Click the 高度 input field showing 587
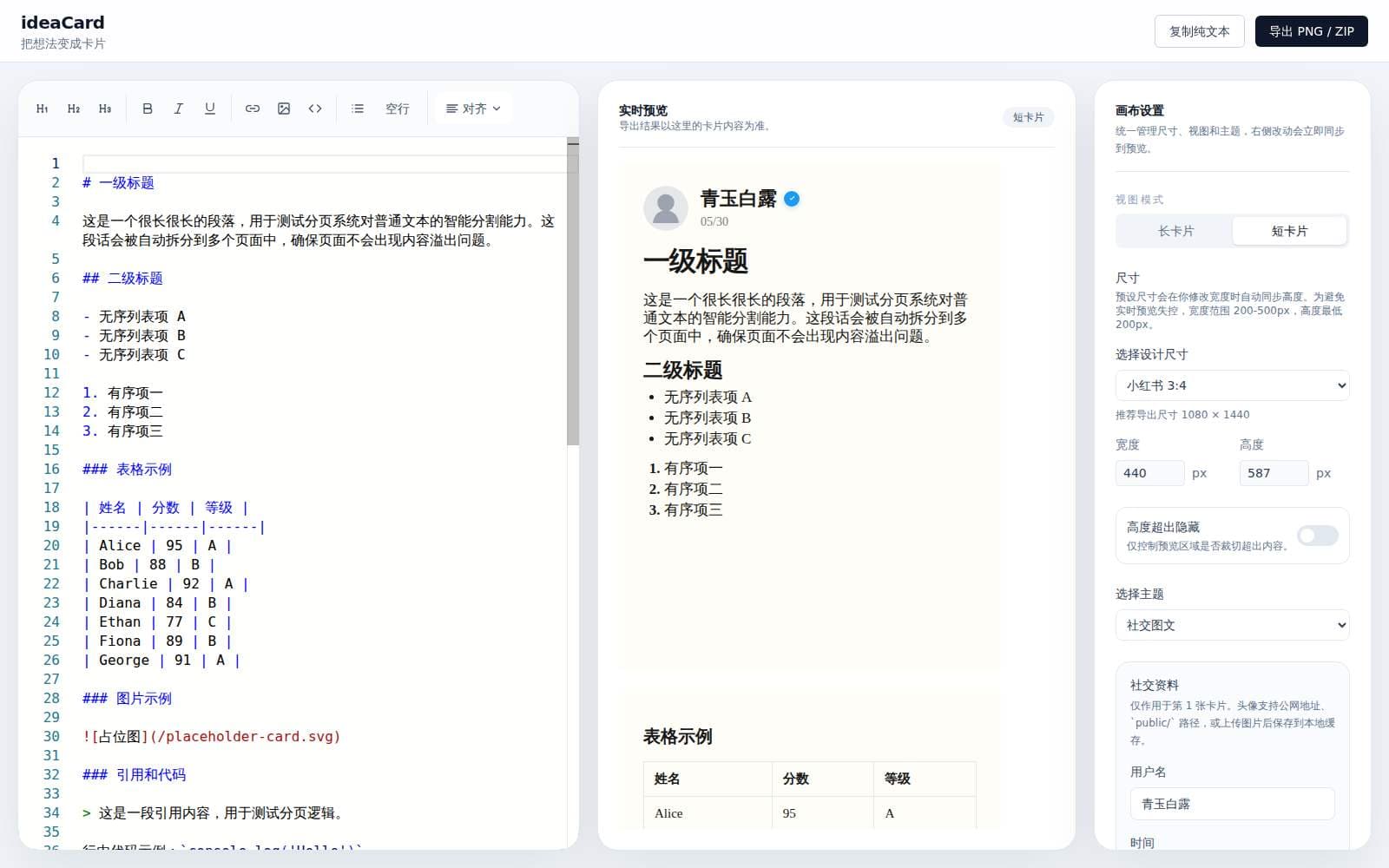1389x868 pixels. [x=1274, y=473]
